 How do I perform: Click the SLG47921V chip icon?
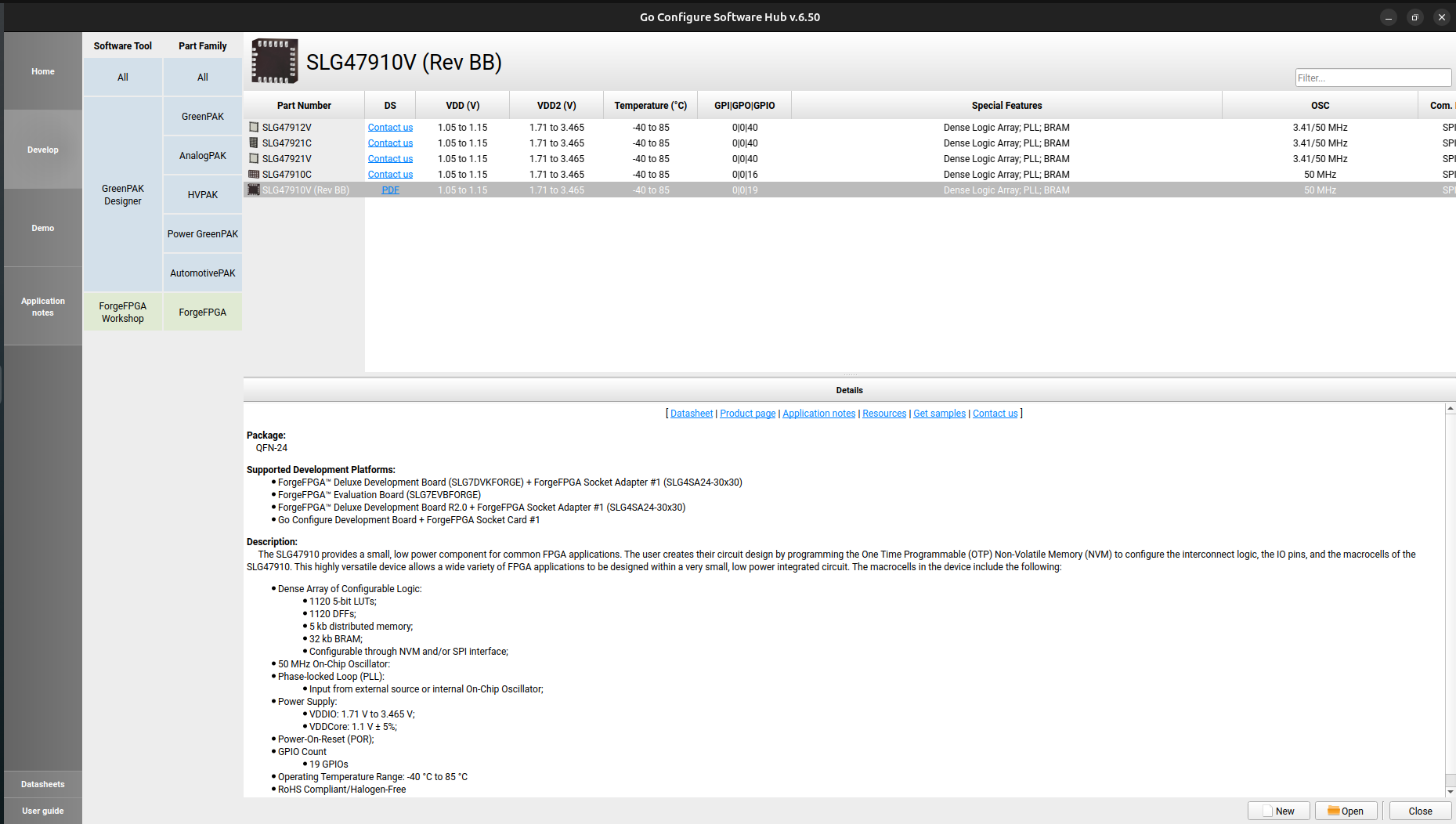[254, 158]
